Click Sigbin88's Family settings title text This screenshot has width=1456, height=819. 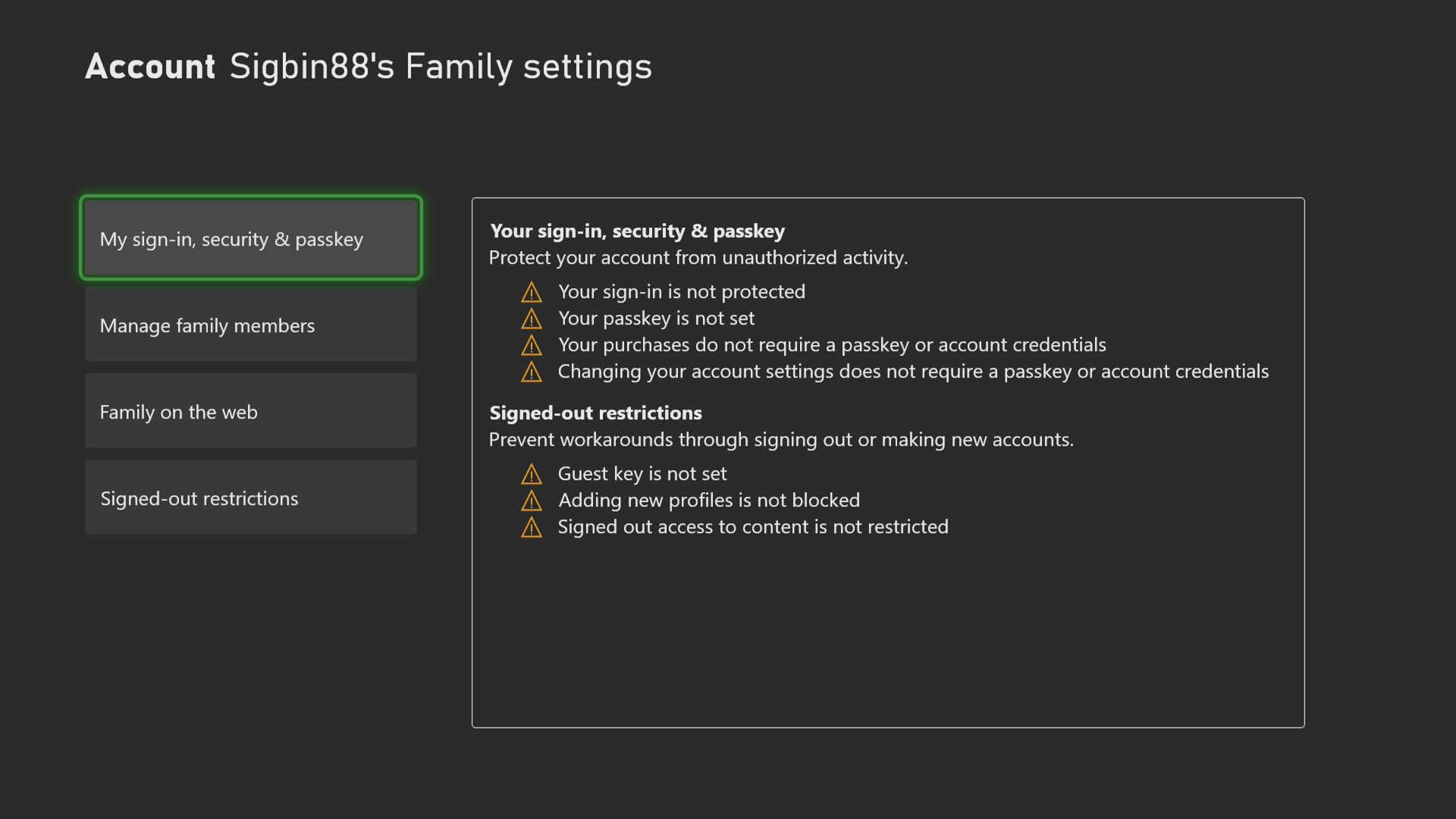coord(440,67)
